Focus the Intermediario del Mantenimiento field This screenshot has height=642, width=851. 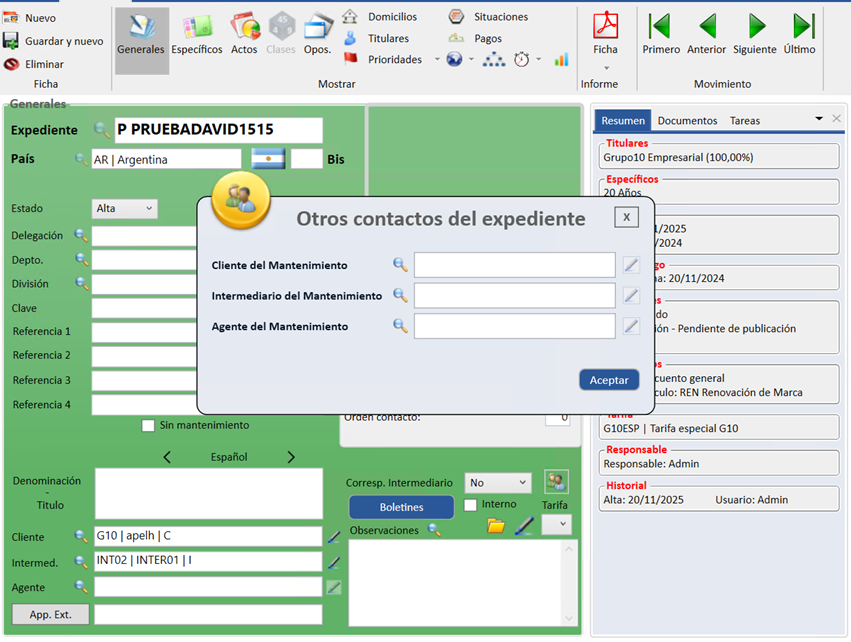(515, 296)
